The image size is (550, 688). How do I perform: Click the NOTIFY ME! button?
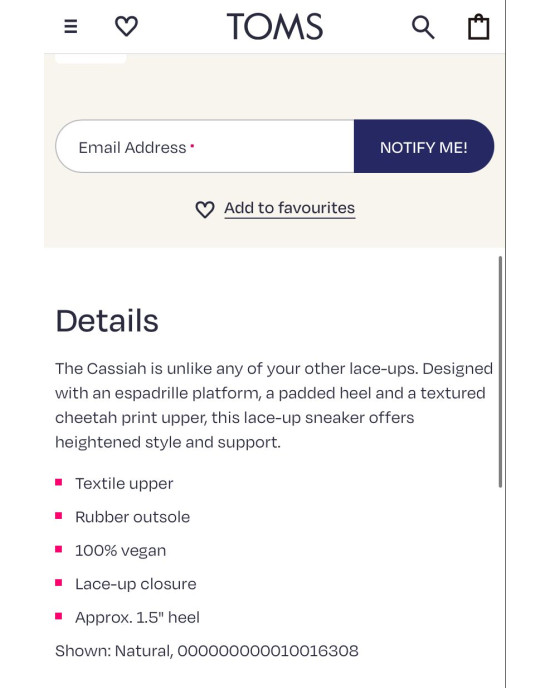coord(424,146)
